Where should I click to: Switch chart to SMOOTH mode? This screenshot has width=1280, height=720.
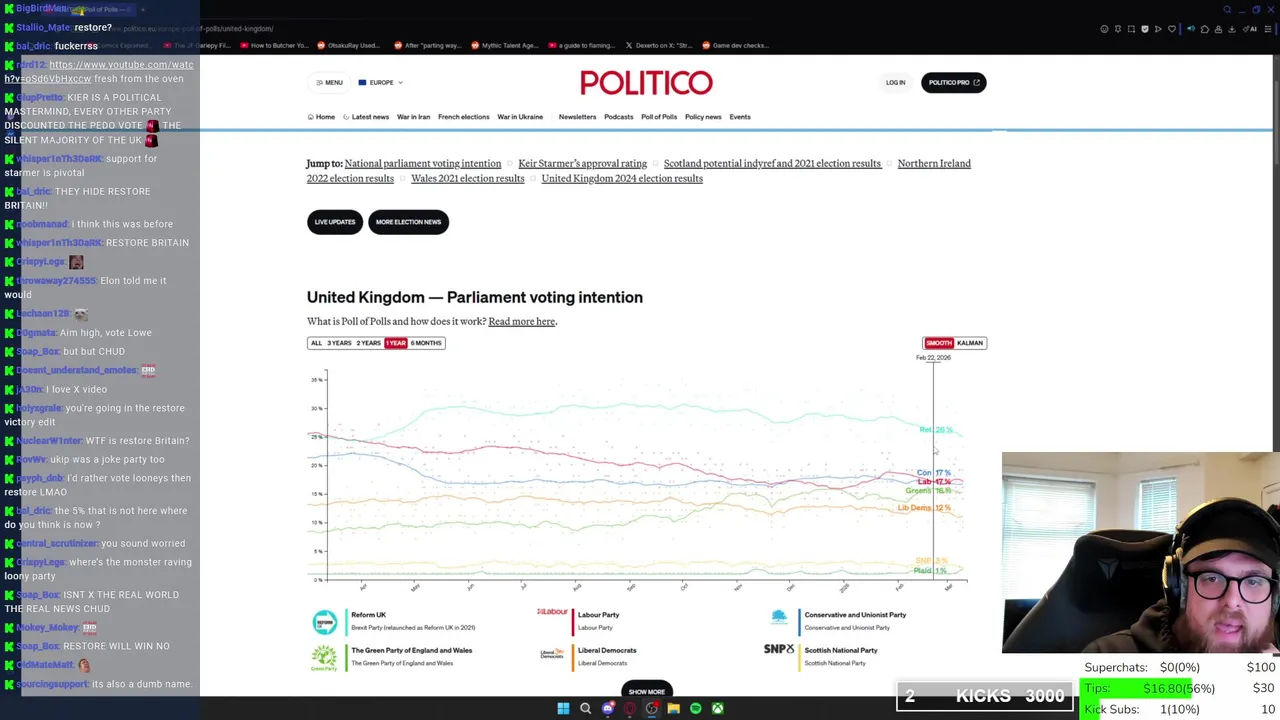(939, 343)
